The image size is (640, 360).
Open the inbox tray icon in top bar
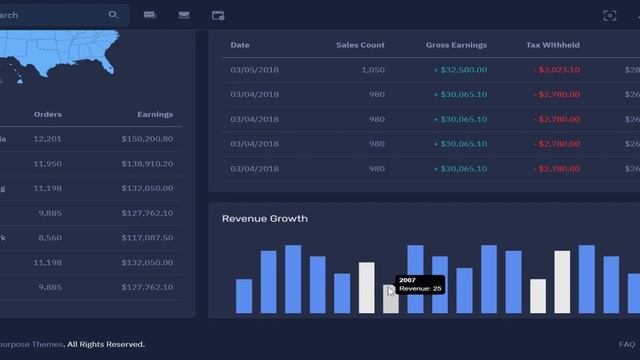point(184,16)
